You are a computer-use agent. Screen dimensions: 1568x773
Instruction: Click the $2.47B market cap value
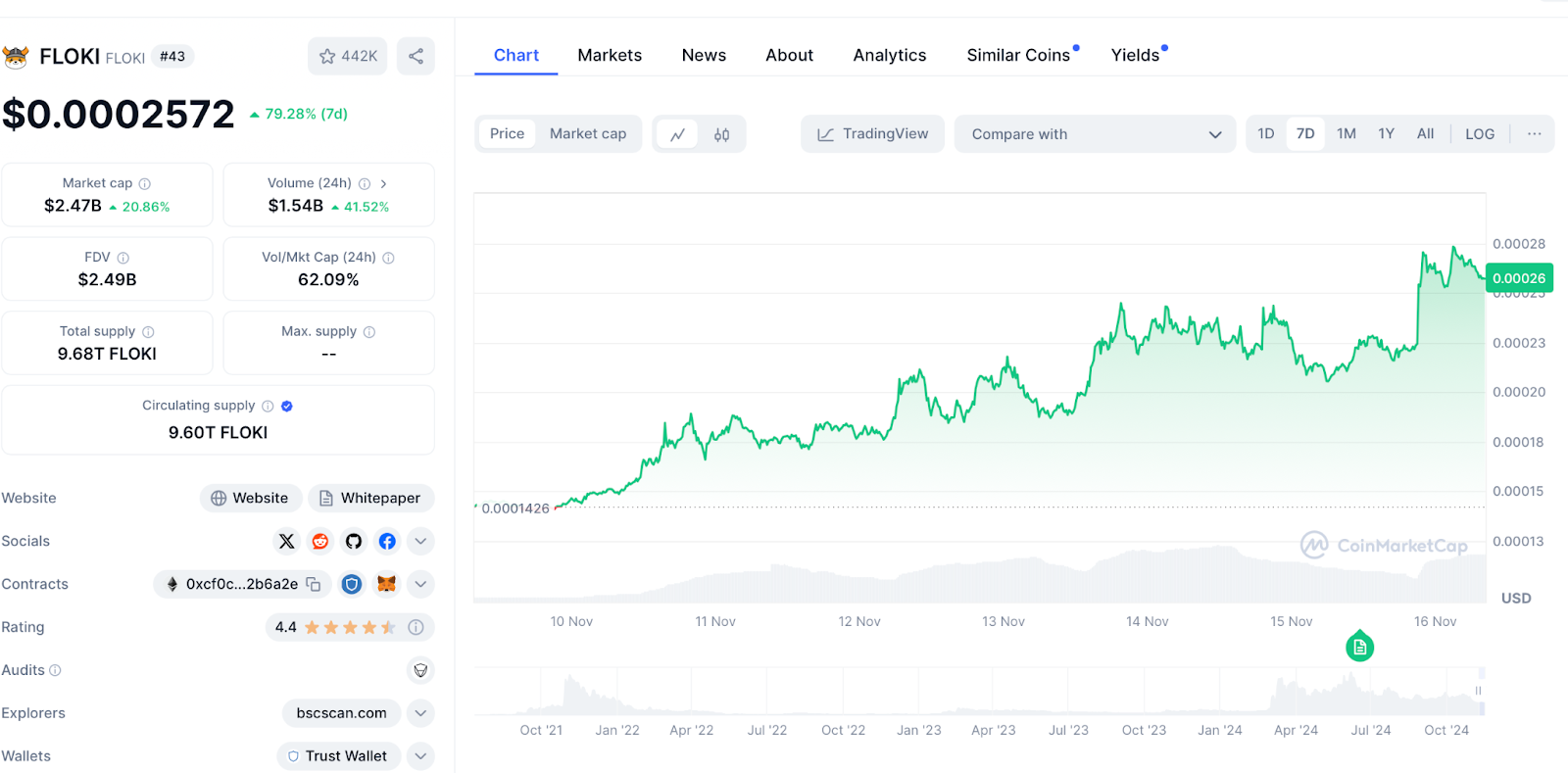(x=73, y=206)
